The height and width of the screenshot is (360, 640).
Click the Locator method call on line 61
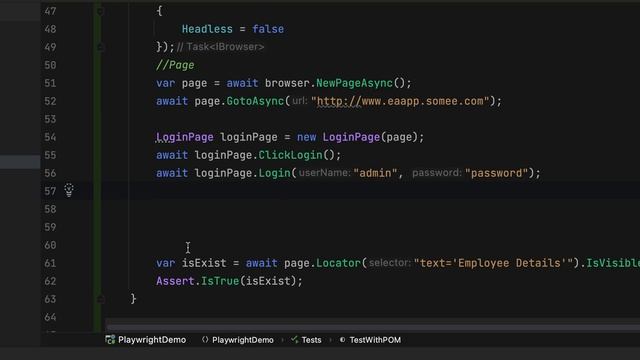338,263
